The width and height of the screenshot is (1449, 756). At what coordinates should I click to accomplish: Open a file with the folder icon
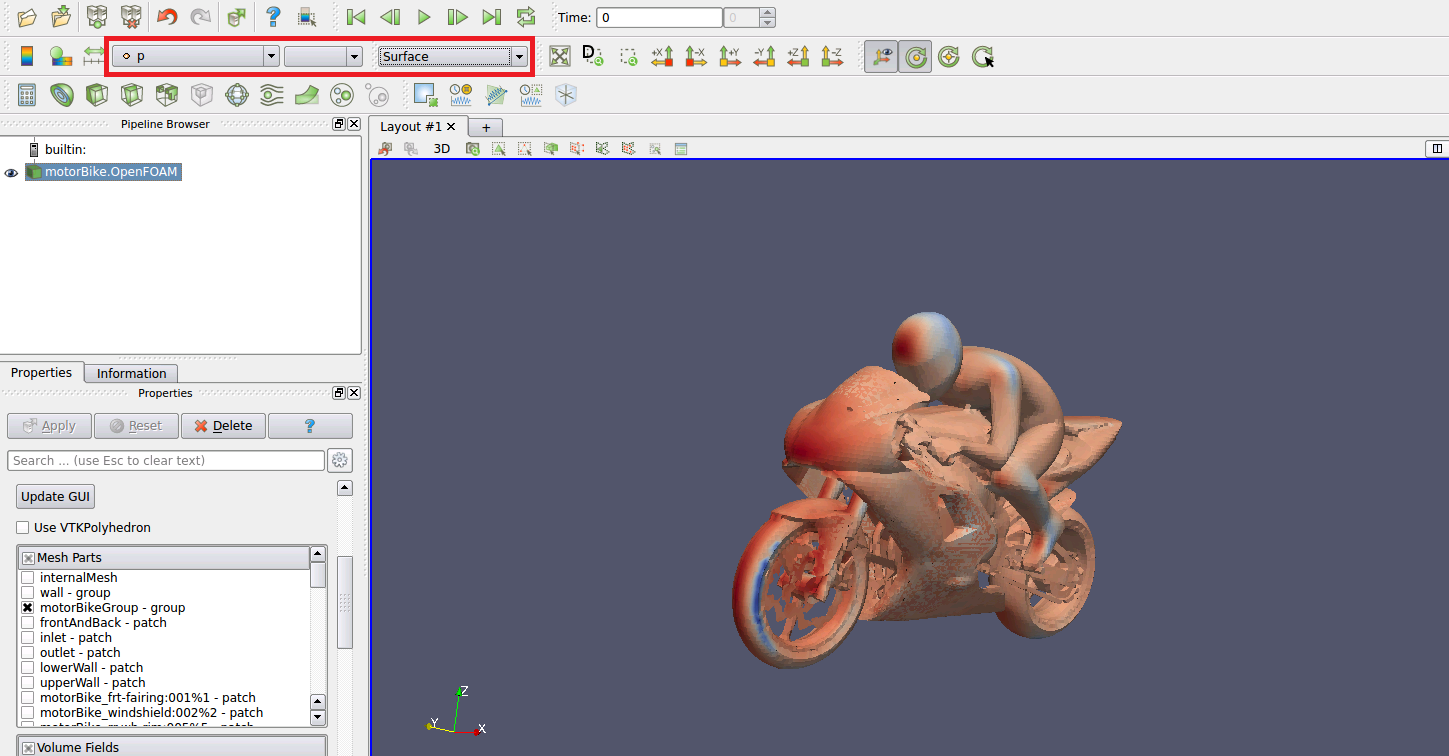point(27,17)
